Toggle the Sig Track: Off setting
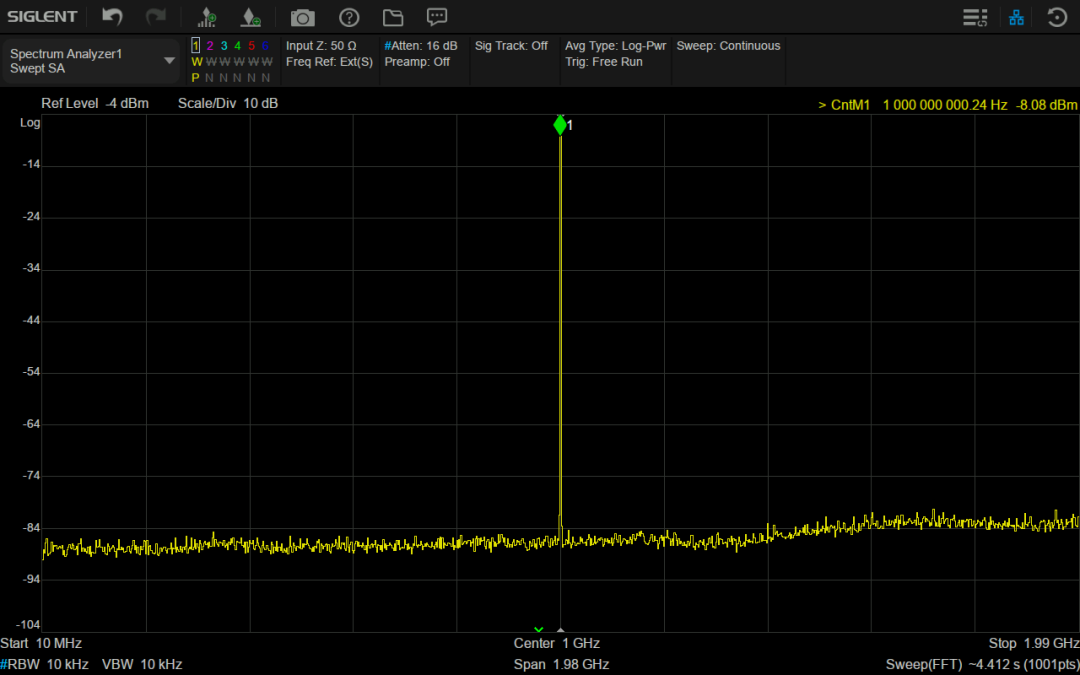The width and height of the screenshot is (1080, 675). pos(511,46)
